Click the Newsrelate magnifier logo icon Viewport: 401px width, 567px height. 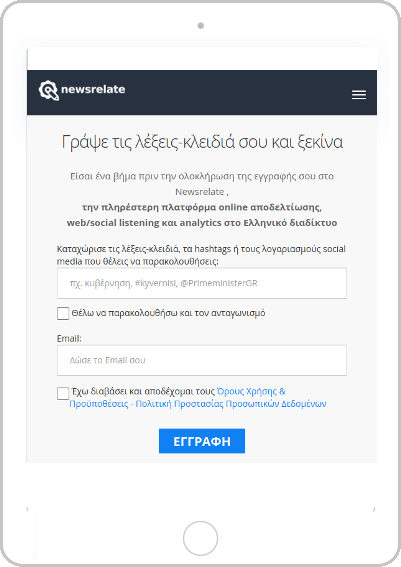(48, 90)
